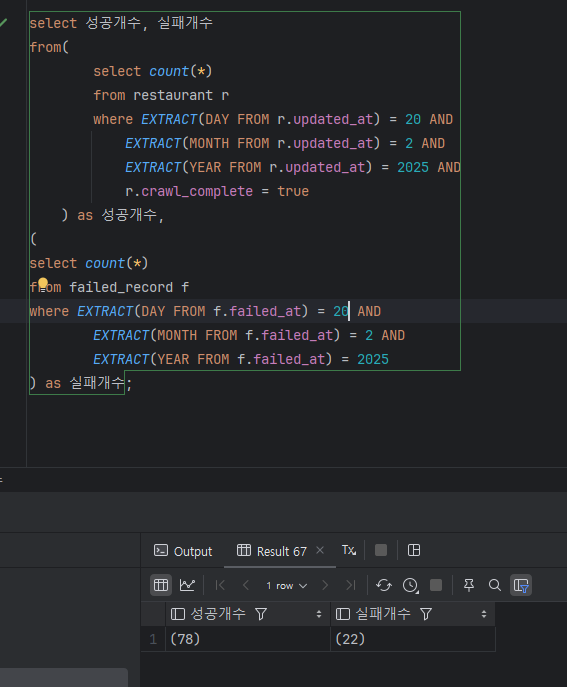Select the (78) result cell

pos(248,639)
